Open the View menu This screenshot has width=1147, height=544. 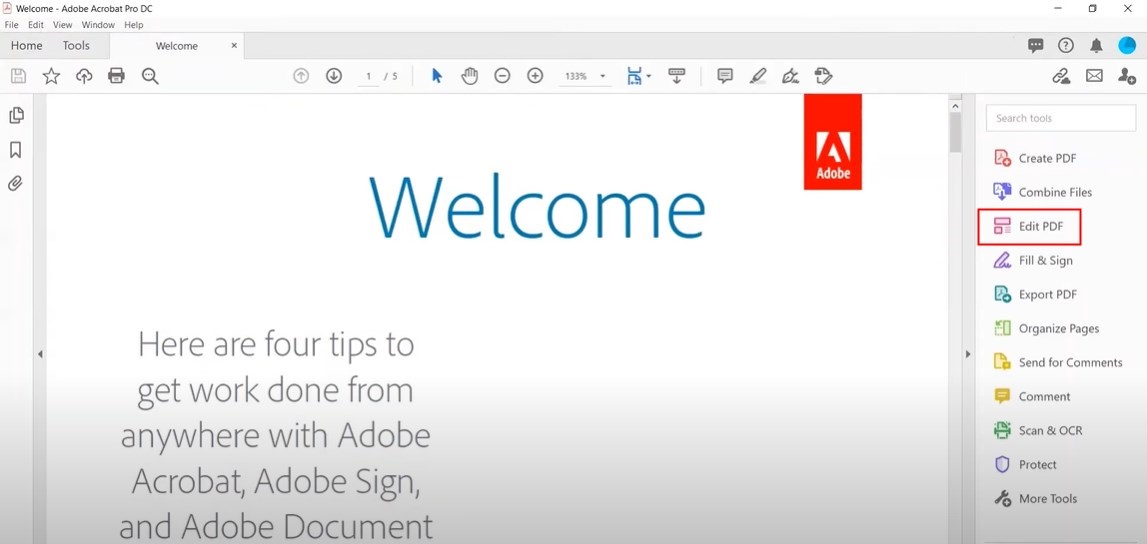63,25
